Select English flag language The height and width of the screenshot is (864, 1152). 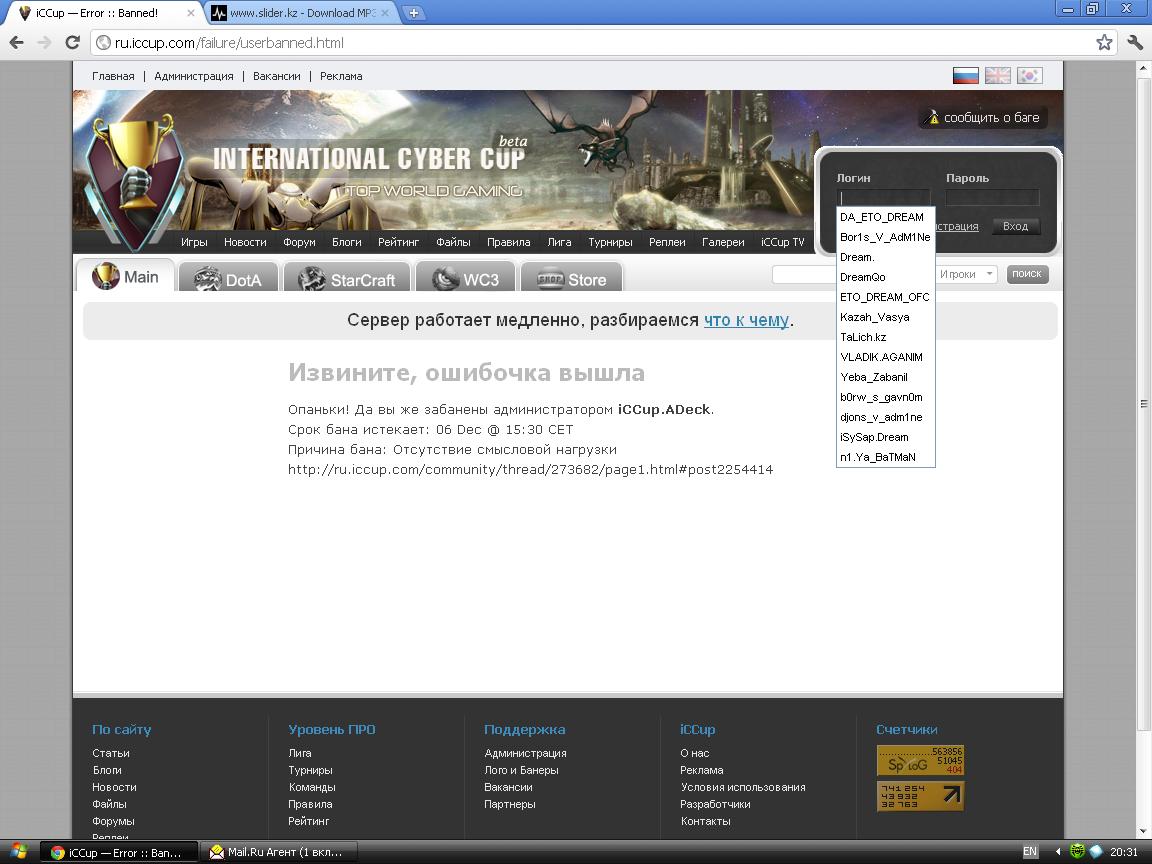pos(998,76)
